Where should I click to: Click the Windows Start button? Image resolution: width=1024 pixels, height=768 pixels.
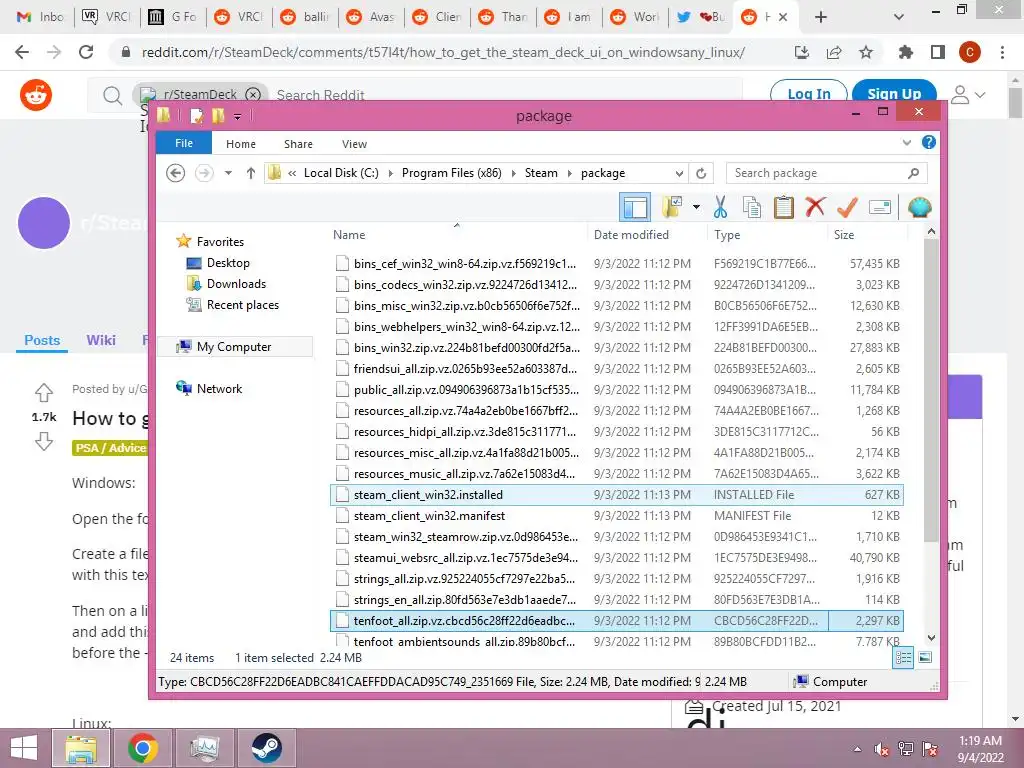(24, 748)
